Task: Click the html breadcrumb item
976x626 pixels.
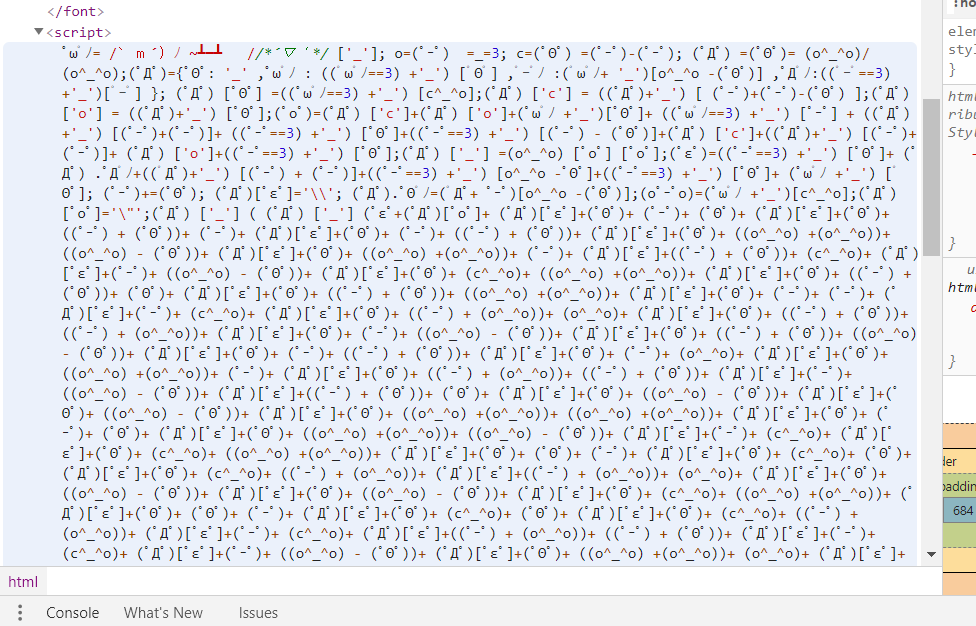Action: pyautogui.click(x=23, y=582)
